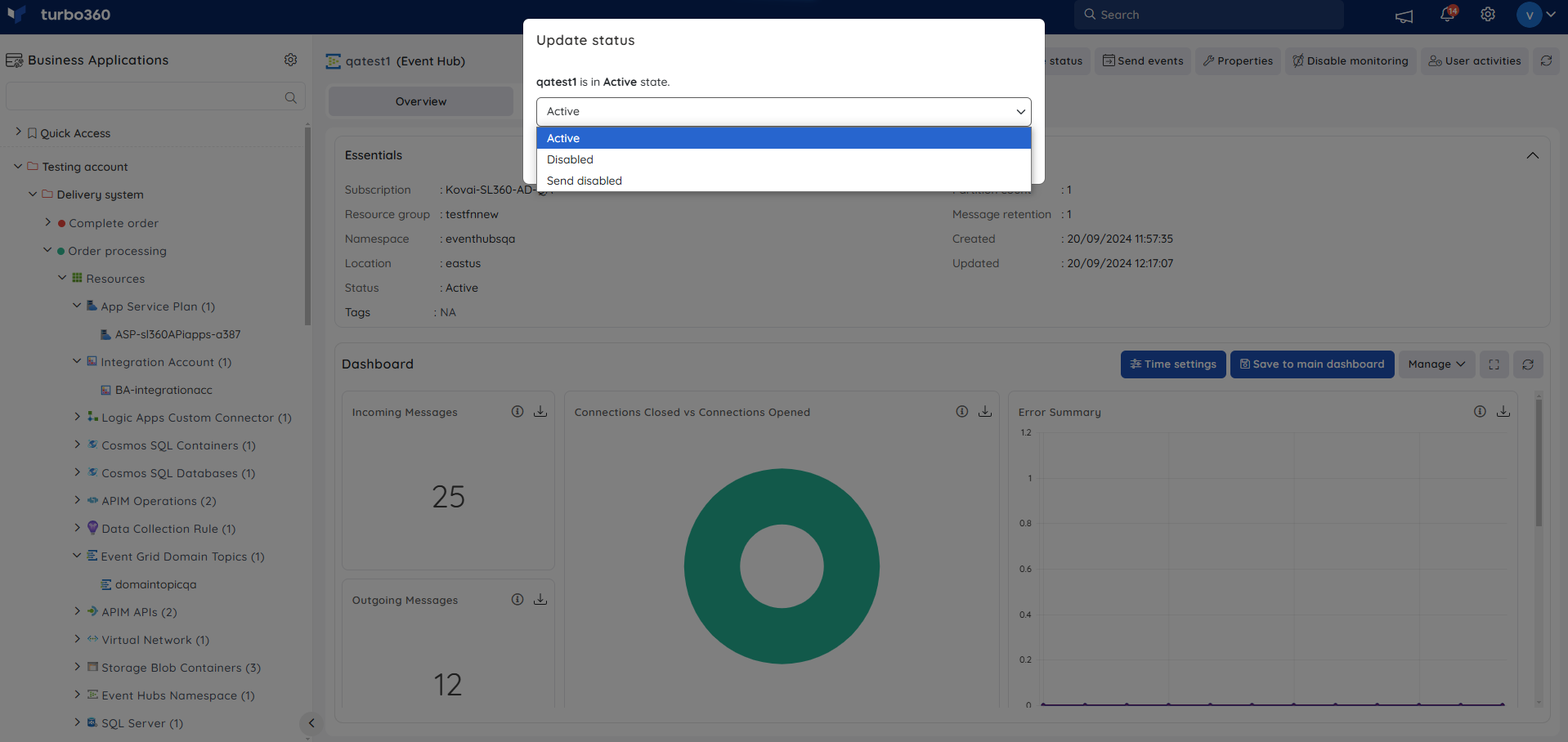Viewport: 1568px width, 742px height.
Task: Expand Storage Blob Containers (3)
Action: [x=77, y=666]
